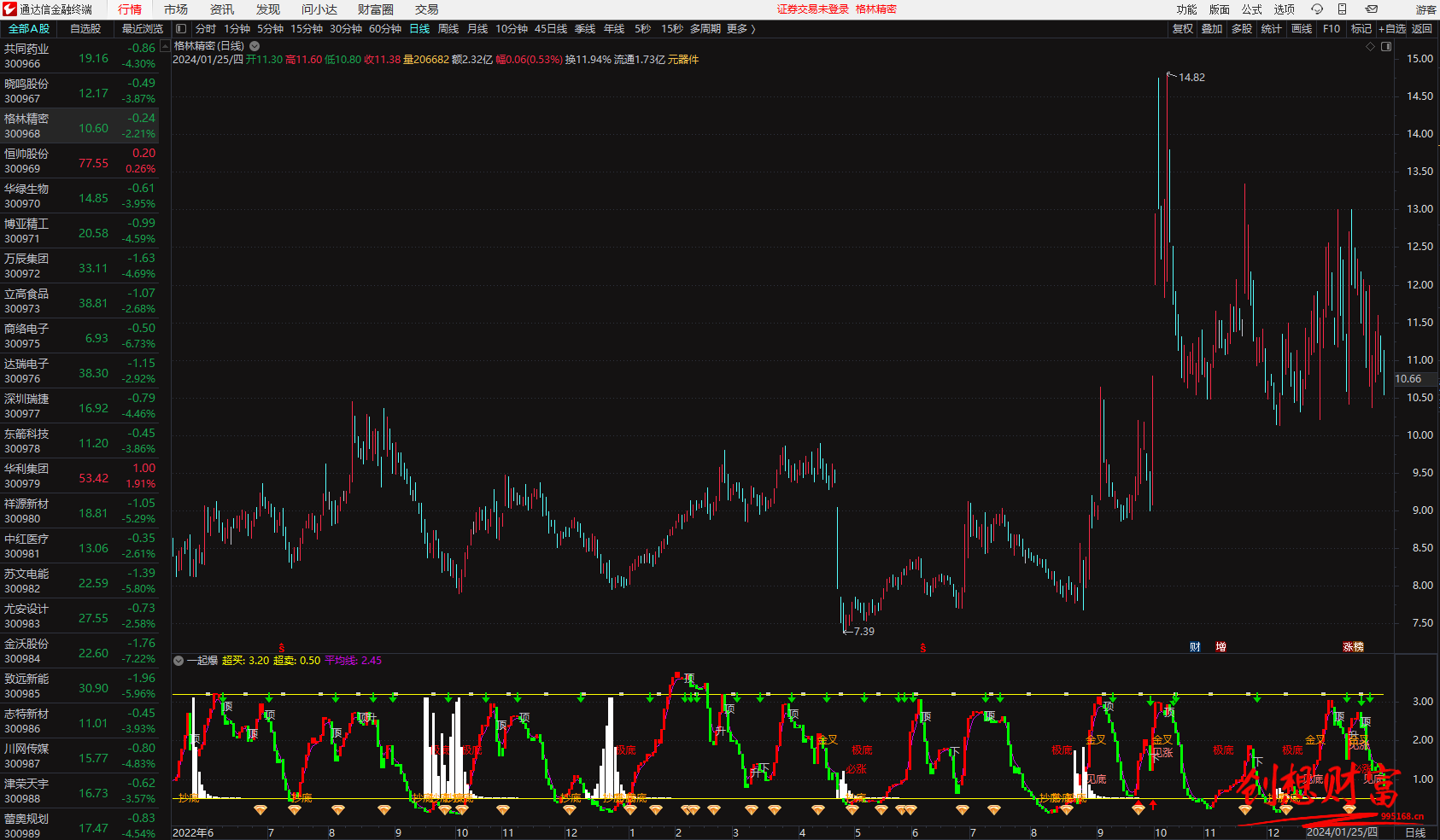Expand the 一起爆 indicator options arrow
Image resolution: width=1440 pixels, height=840 pixels.
click(179, 661)
